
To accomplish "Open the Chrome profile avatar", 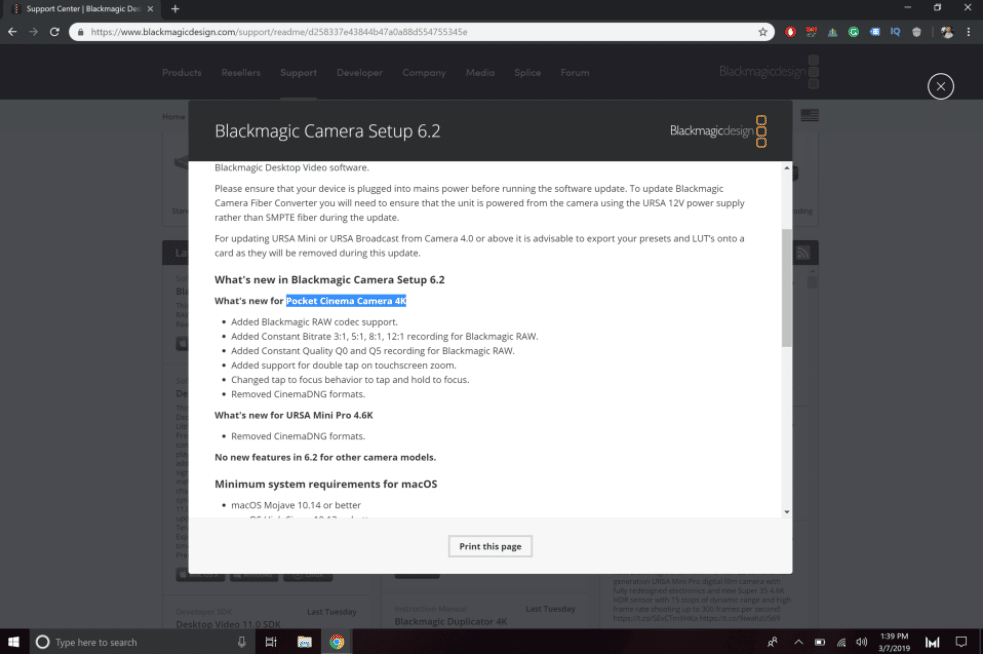I will [947, 32].
